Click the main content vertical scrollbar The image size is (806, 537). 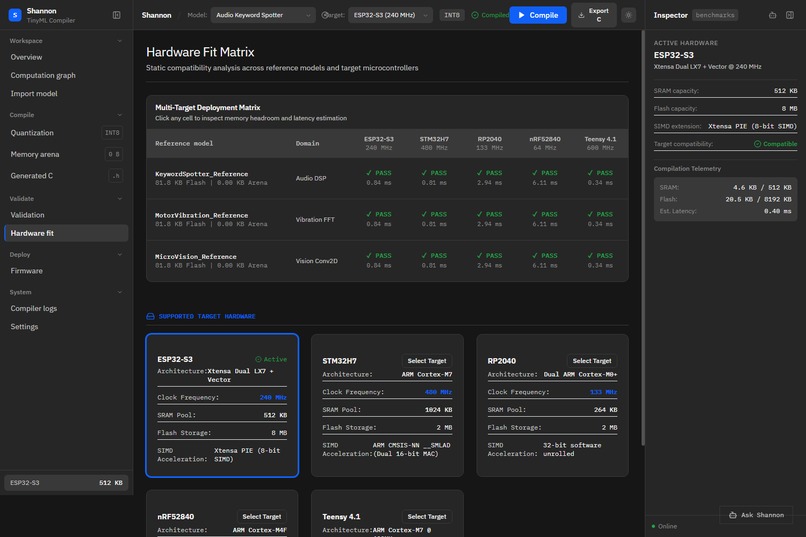click(x=643, y=238)
